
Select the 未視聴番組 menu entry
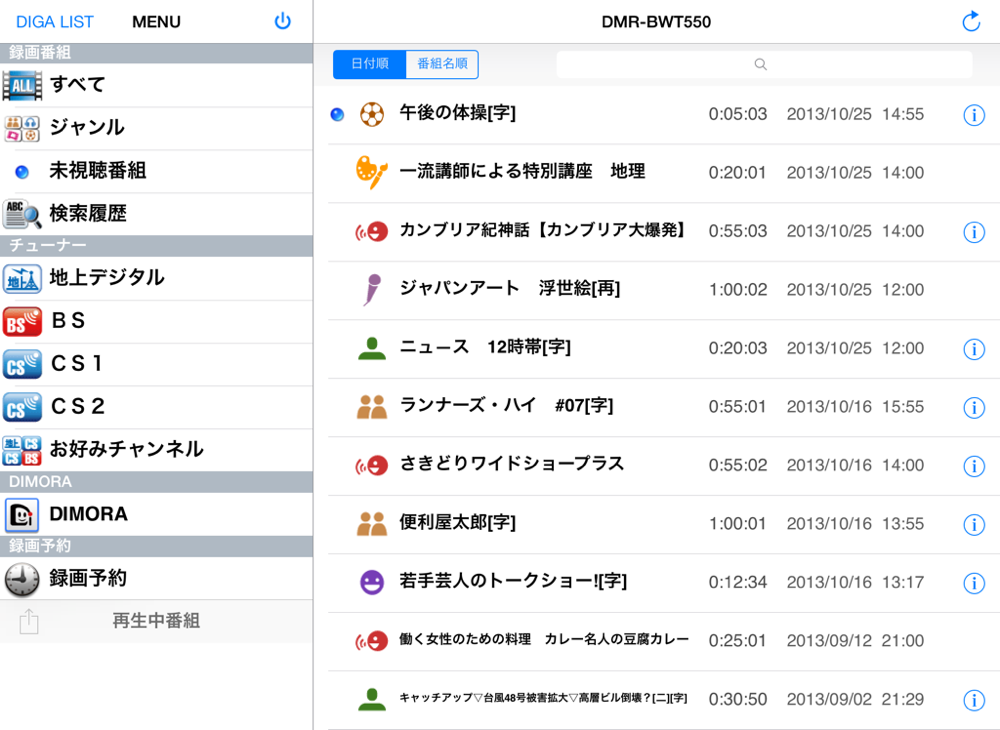(156, 172)
